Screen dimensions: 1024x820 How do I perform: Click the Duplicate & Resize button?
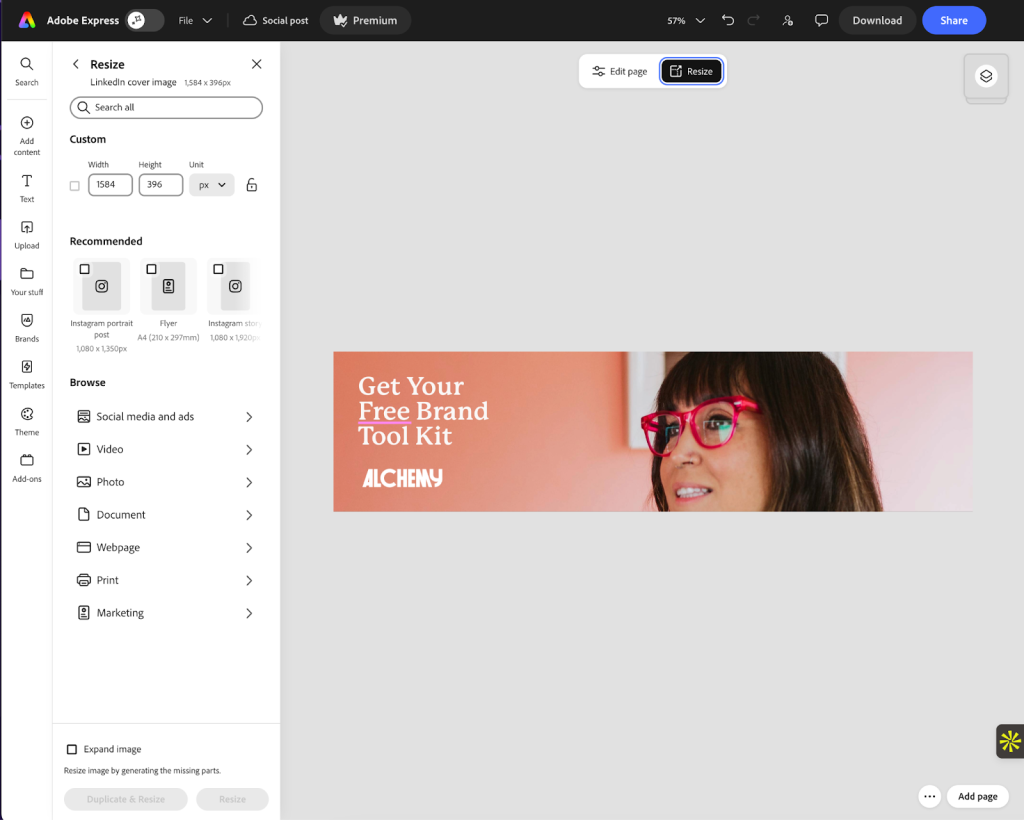click(x=125, y=799)
